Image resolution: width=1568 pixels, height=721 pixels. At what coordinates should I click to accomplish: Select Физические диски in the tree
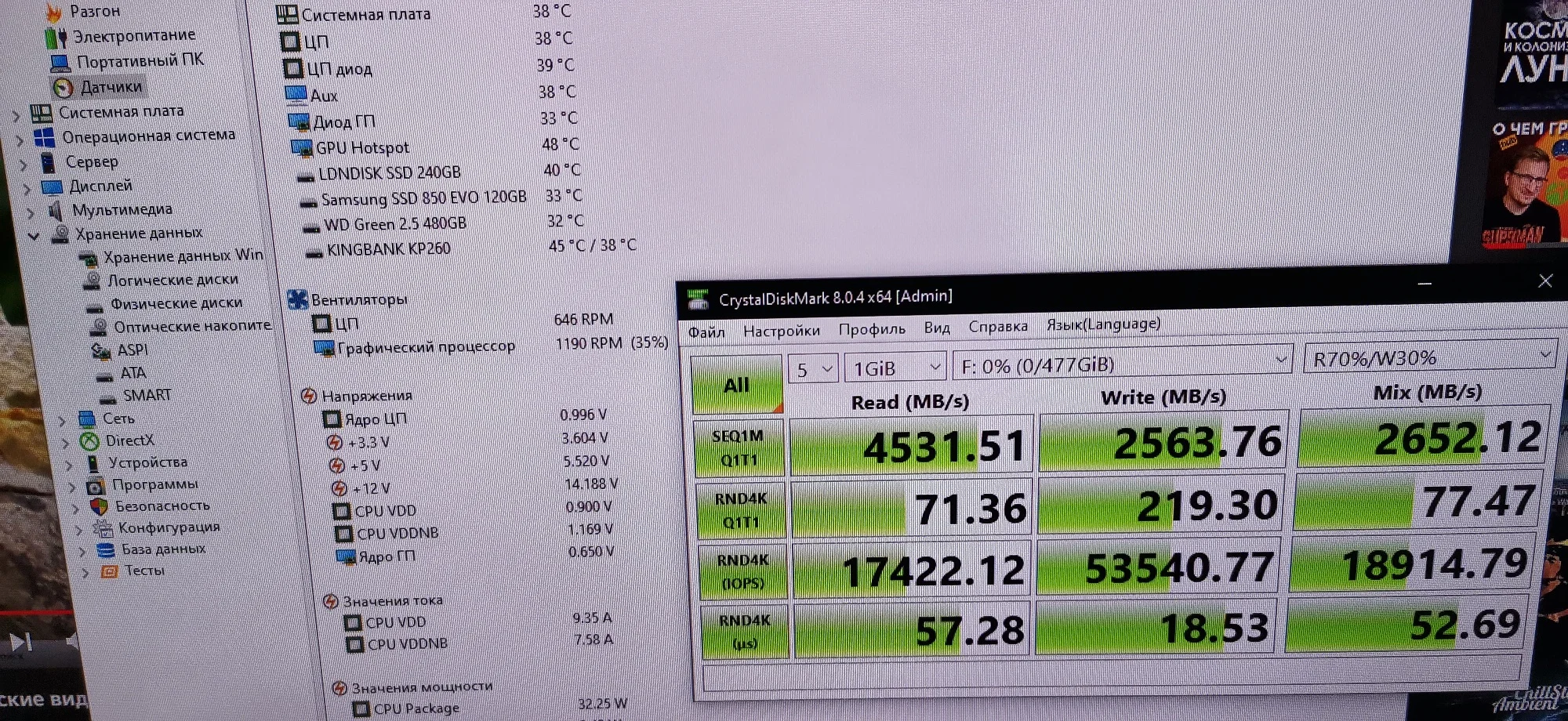[176, 303]
